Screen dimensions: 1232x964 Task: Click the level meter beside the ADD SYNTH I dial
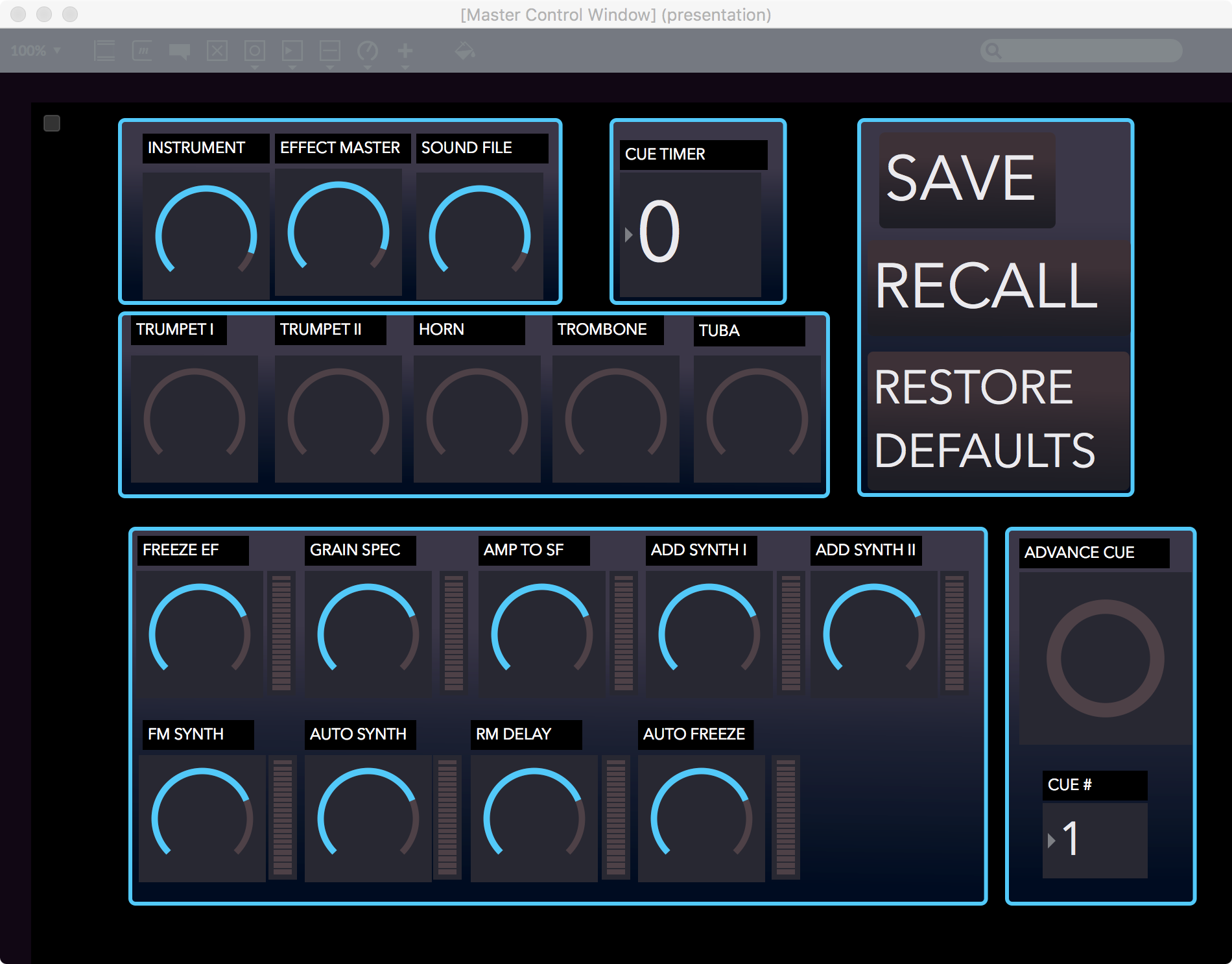(791, 633)
